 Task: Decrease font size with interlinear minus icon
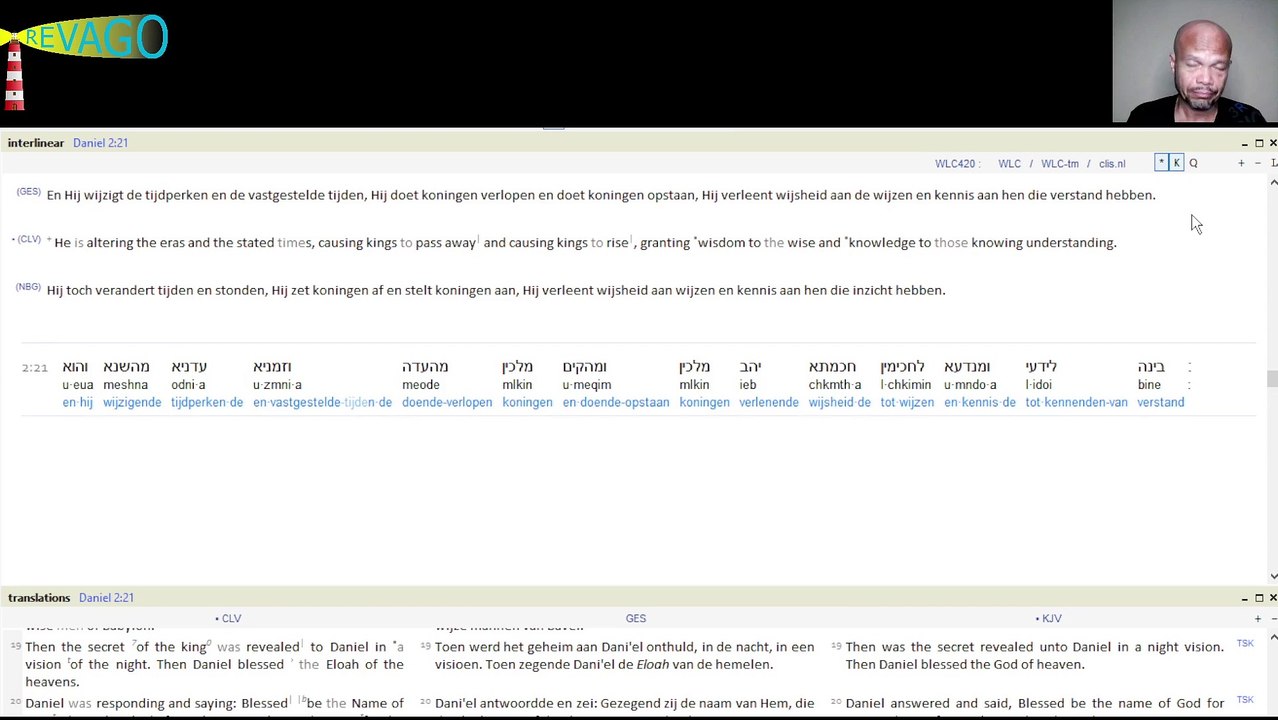pyautogui.click(x=1258, y=163)
